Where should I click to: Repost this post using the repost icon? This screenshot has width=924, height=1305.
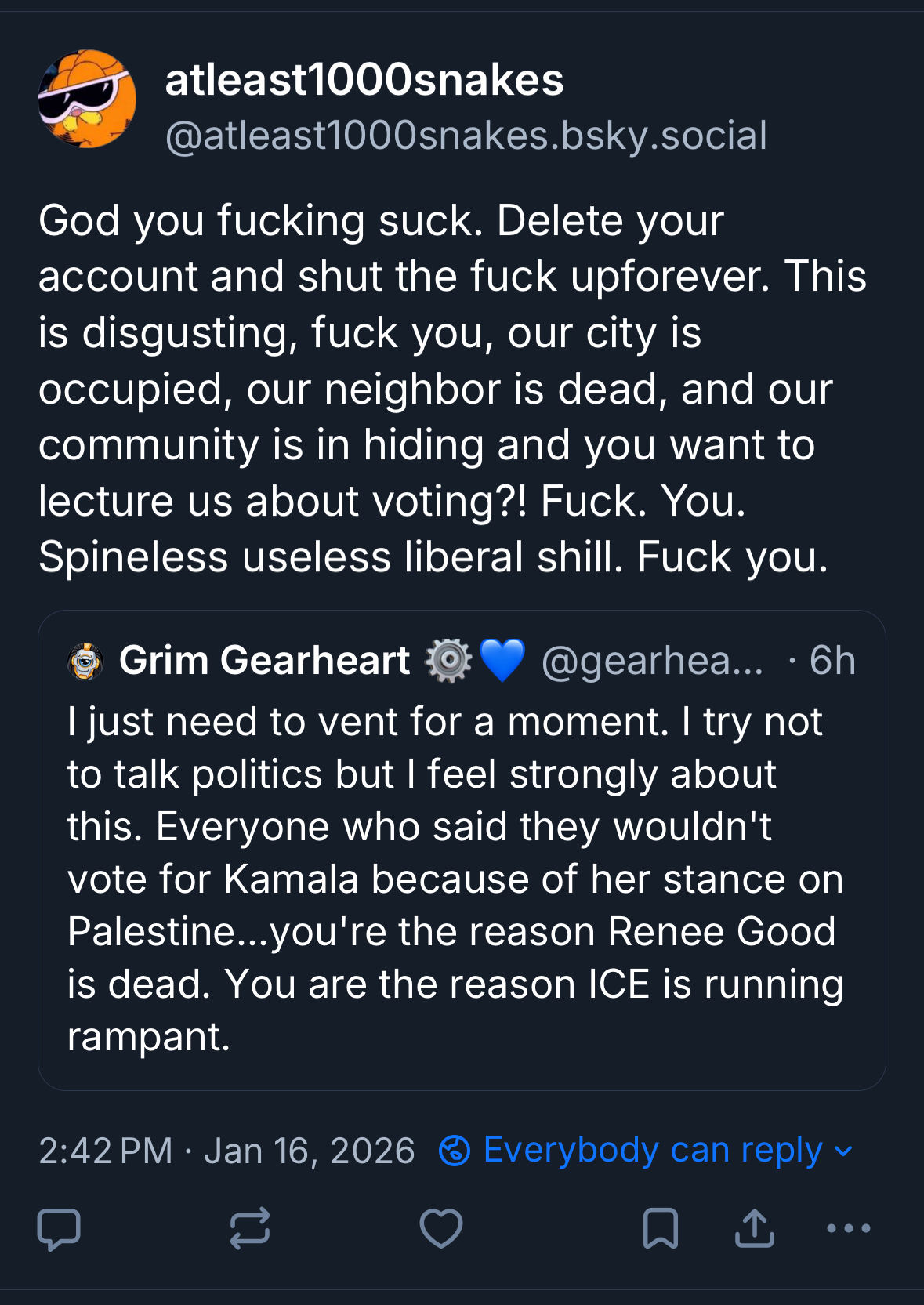pyautogui.click(x=250, y=1227)
